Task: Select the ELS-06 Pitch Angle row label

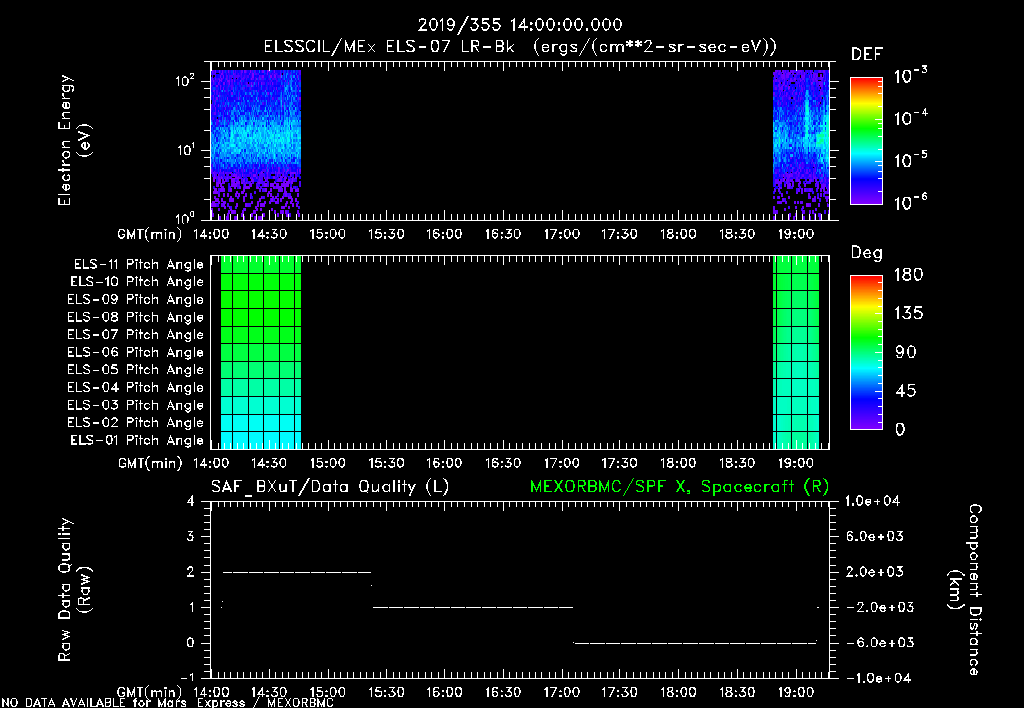Action: point(136,353)
